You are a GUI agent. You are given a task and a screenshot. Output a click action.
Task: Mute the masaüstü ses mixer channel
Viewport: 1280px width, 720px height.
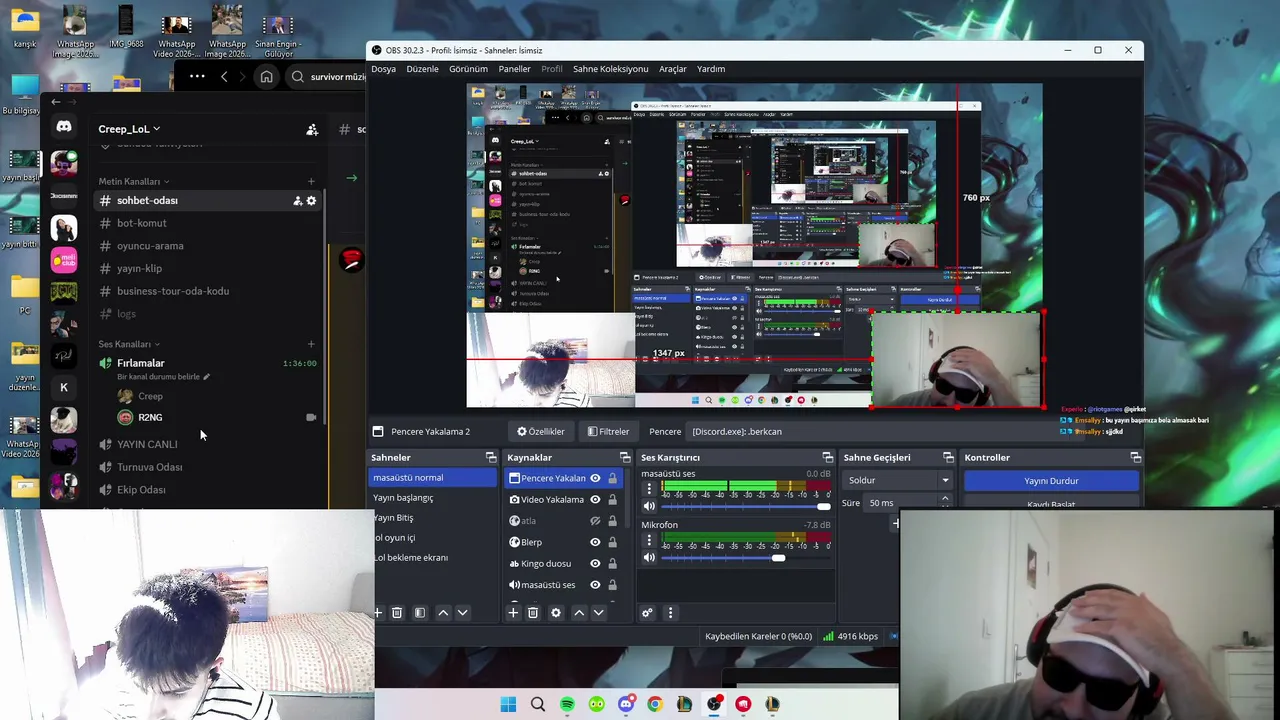coord(649,506)
